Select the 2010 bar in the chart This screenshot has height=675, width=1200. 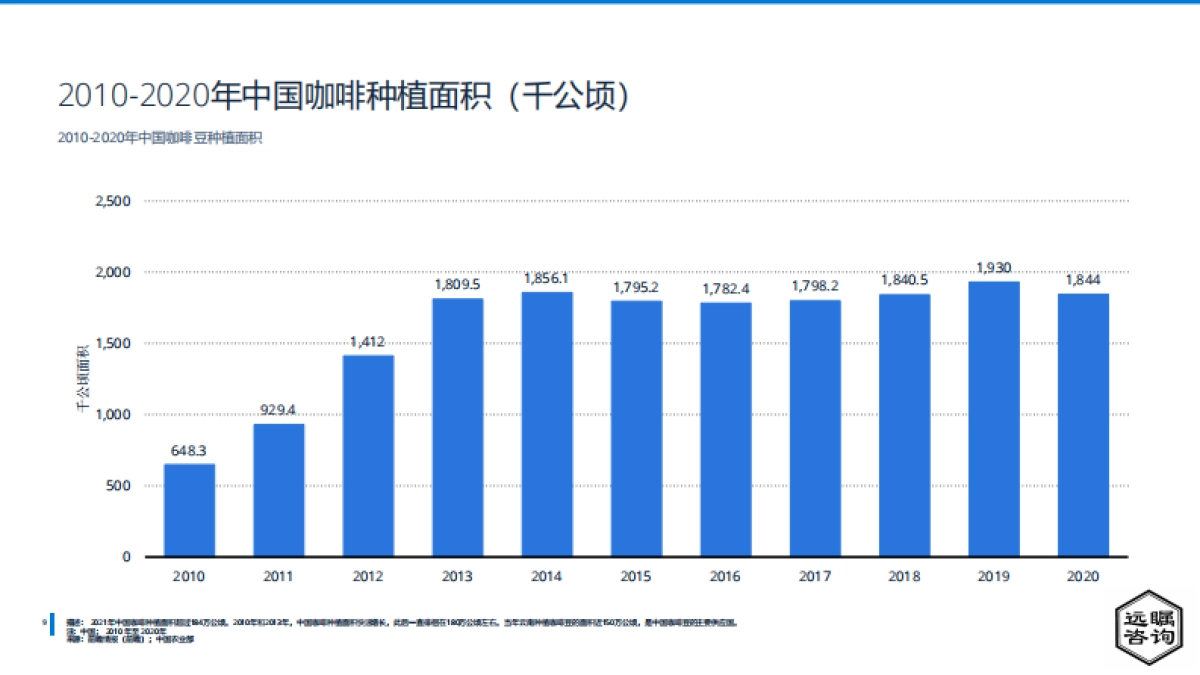pyautogui.click(x=189, y=505)
